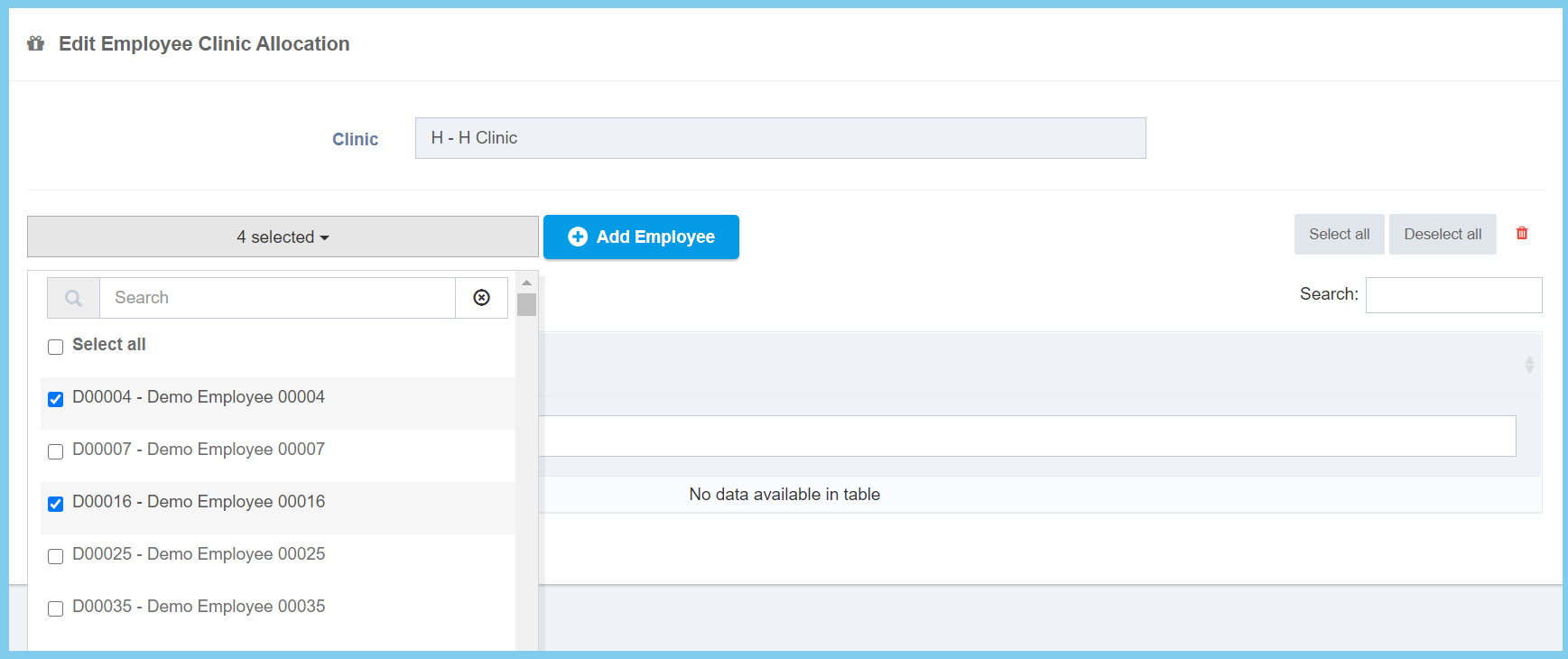Tick D00025 - Demo Employee 00025 checkbox

tap(56, 556)
